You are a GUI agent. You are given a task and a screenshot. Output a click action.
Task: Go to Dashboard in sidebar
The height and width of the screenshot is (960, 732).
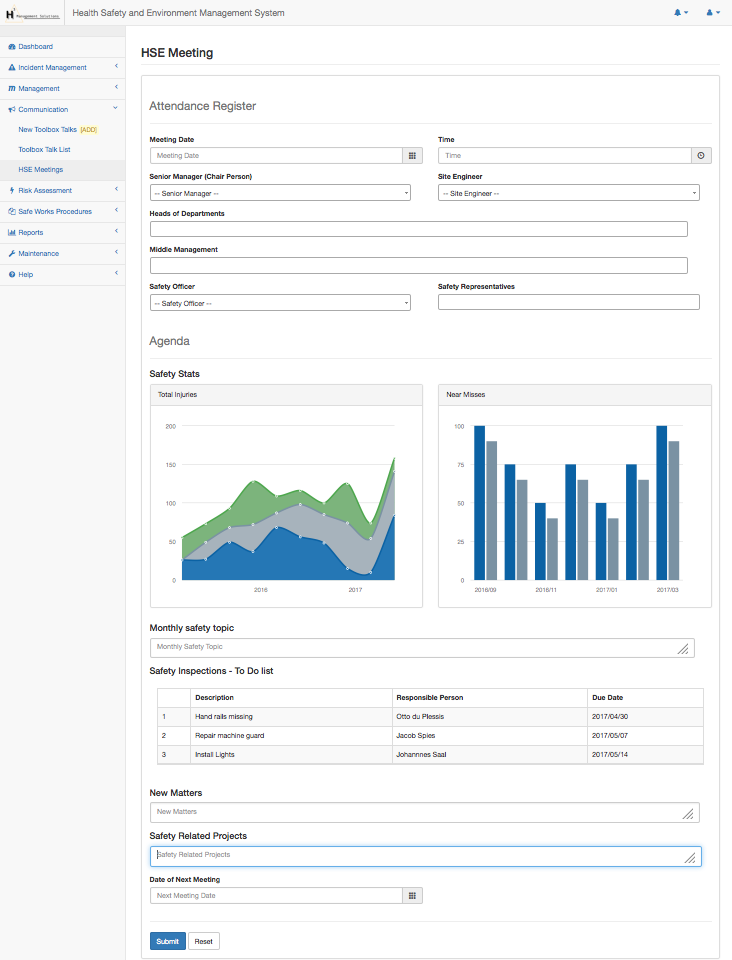(35, 47)
